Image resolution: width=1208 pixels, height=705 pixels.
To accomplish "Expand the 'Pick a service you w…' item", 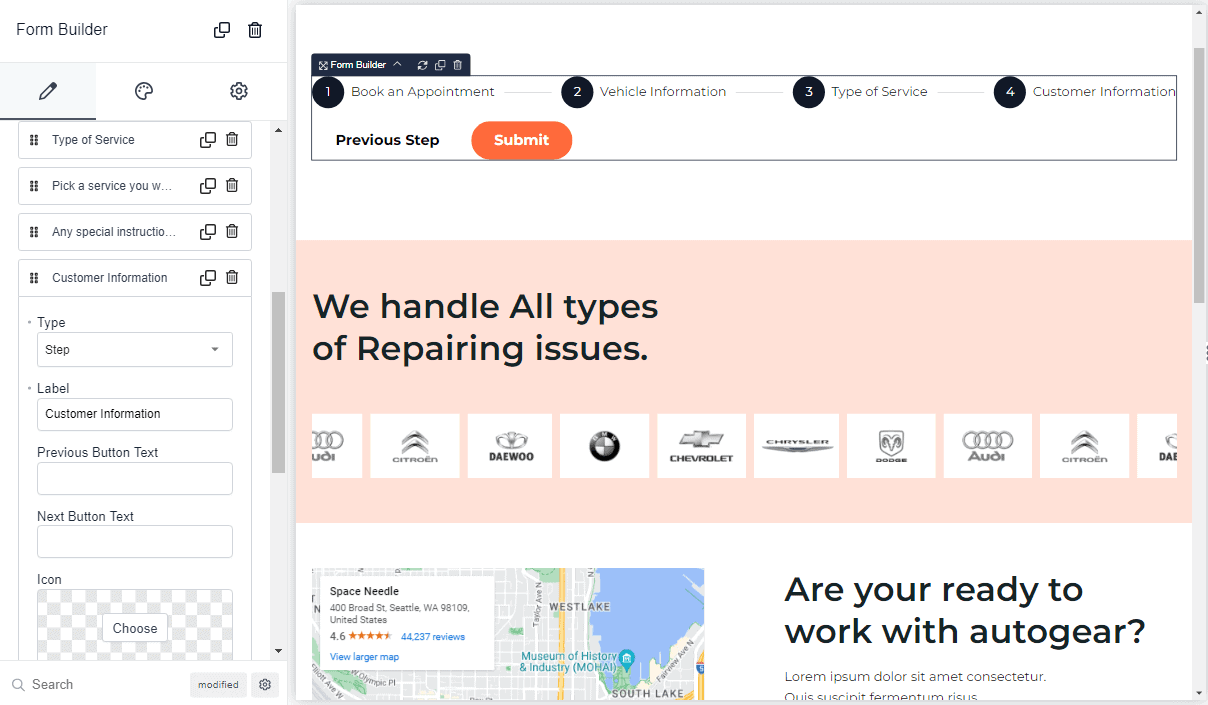I will point(135,186).
